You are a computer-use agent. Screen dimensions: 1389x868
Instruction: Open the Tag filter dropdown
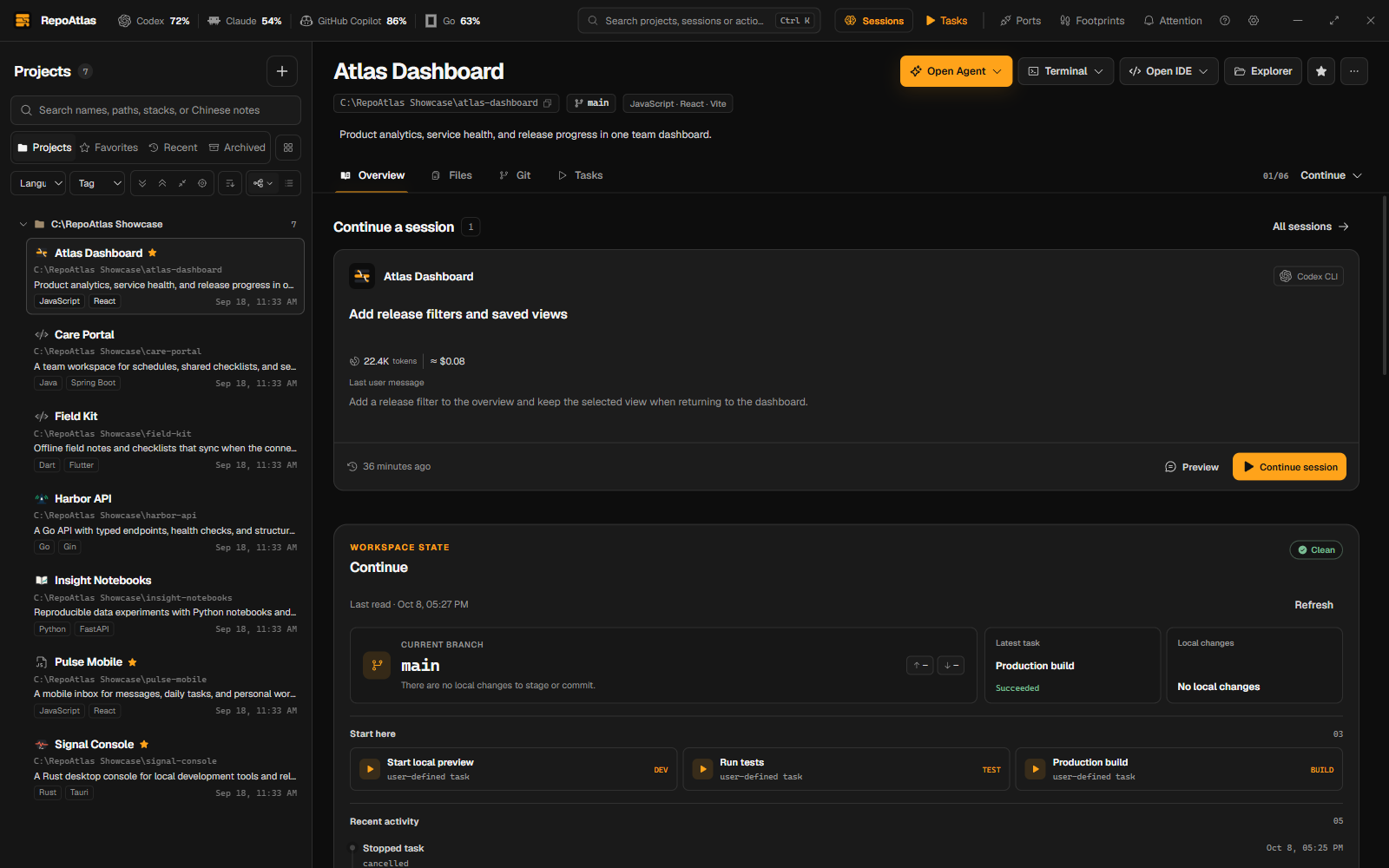(97, 183)
